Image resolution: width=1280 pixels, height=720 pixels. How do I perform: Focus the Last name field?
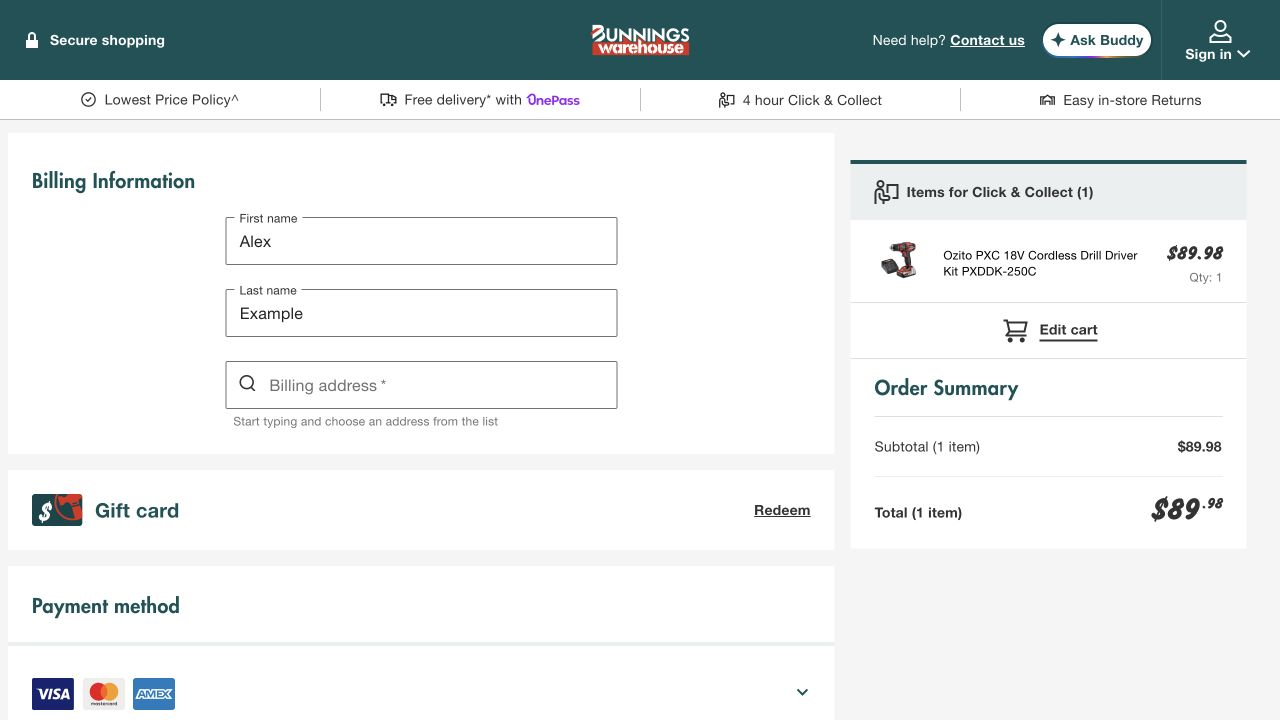pos(421,313)
